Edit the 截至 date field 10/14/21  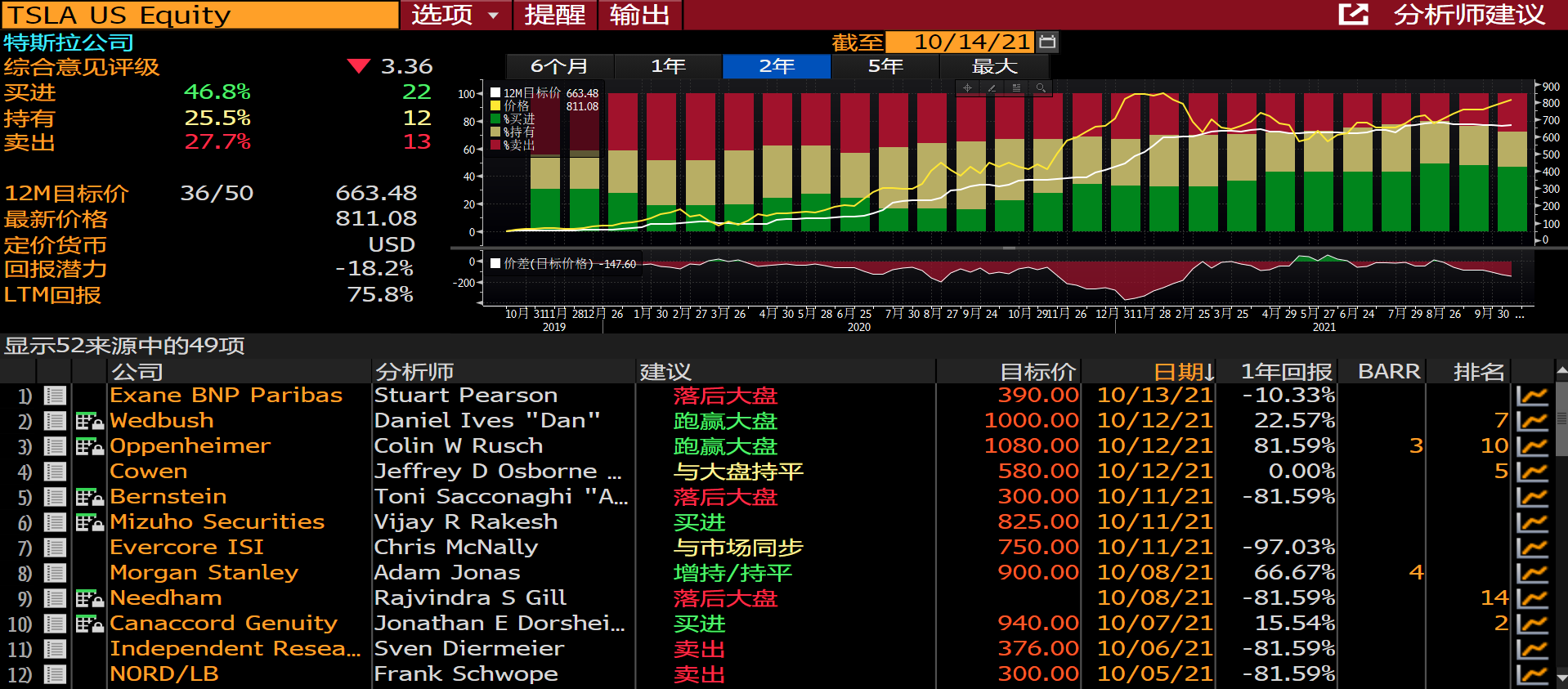(961, 42)
